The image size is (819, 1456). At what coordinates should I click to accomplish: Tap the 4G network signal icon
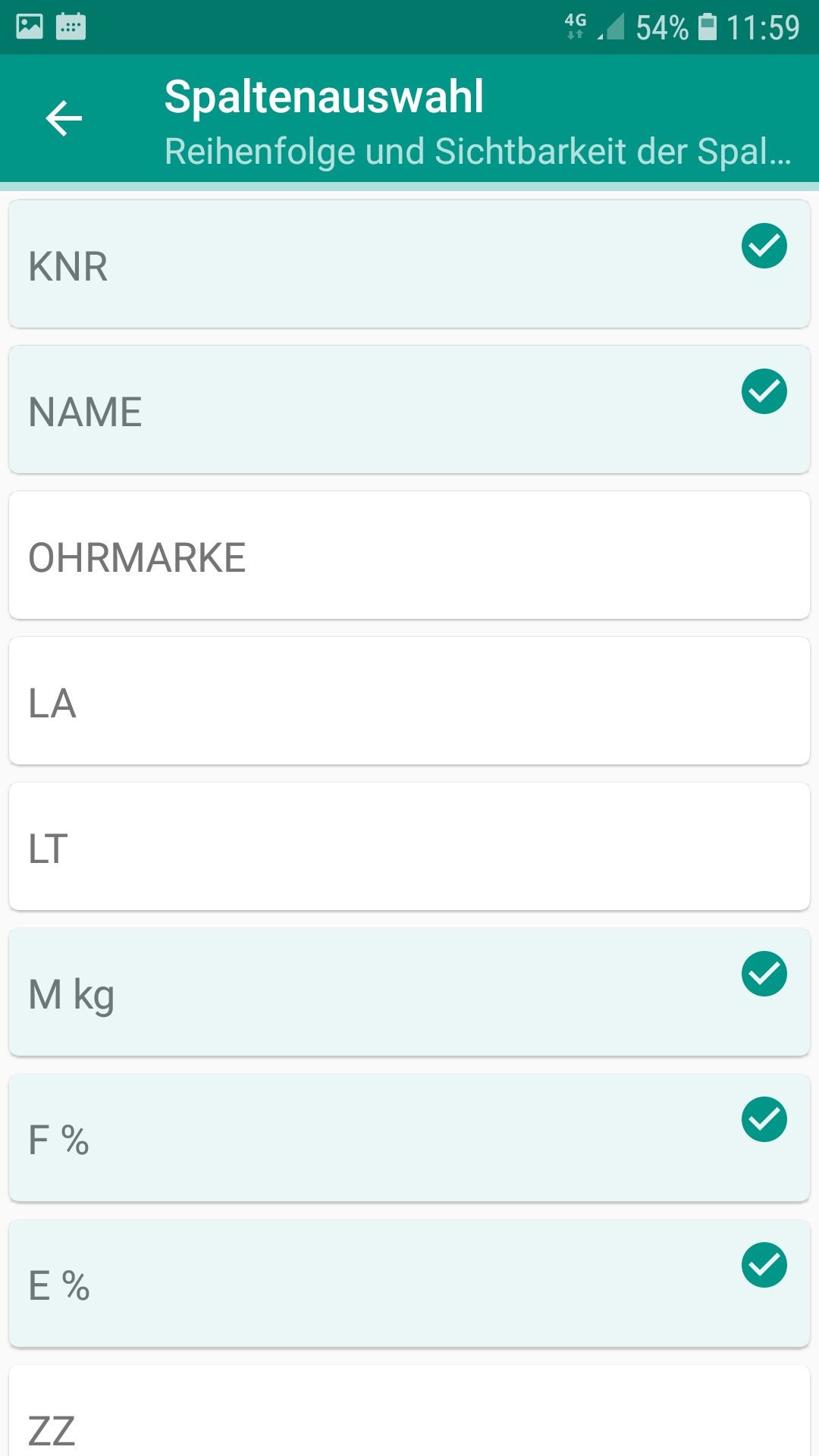[x=576, y=26]
